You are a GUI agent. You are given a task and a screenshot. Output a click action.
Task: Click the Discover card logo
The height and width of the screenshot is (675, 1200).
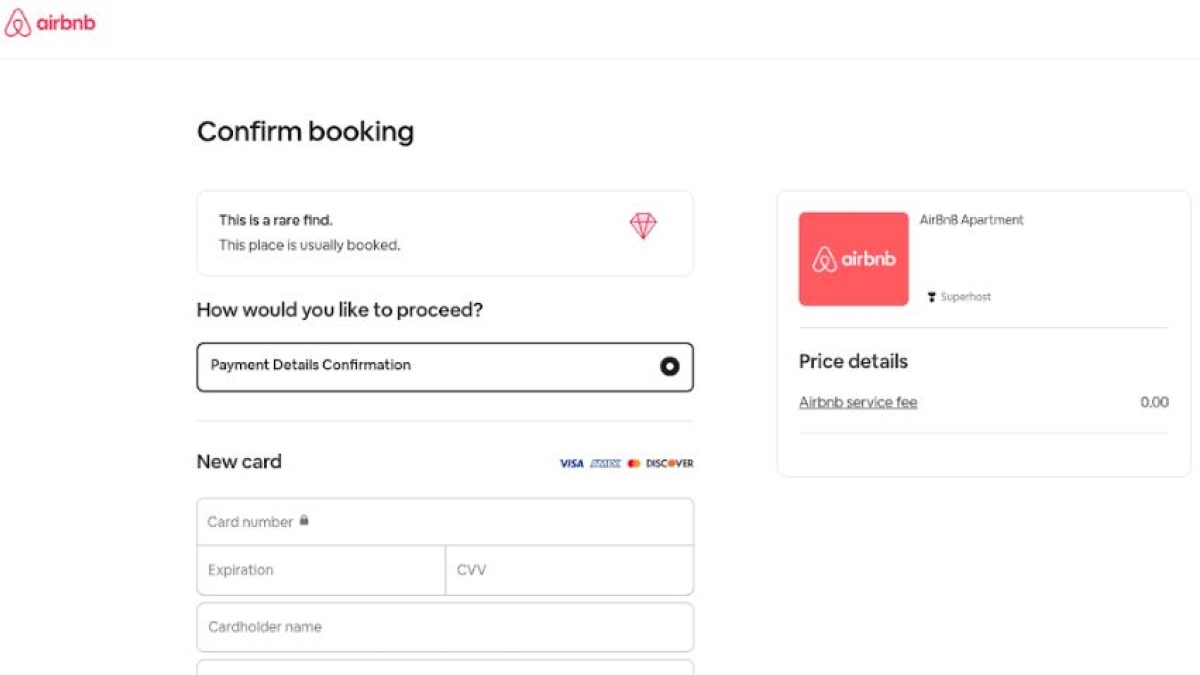[670, 463]
